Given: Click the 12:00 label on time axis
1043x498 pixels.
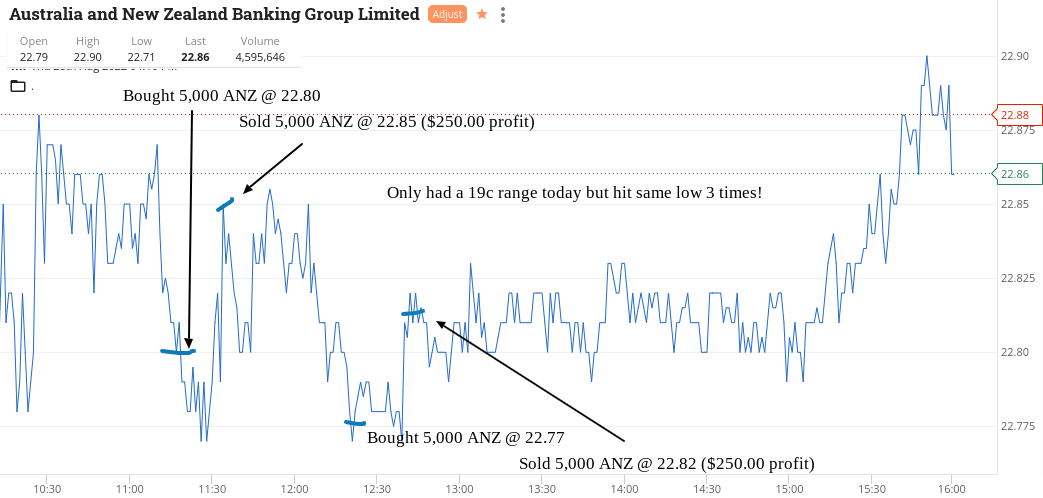Looking at the screenshot, I should (293, 489).
